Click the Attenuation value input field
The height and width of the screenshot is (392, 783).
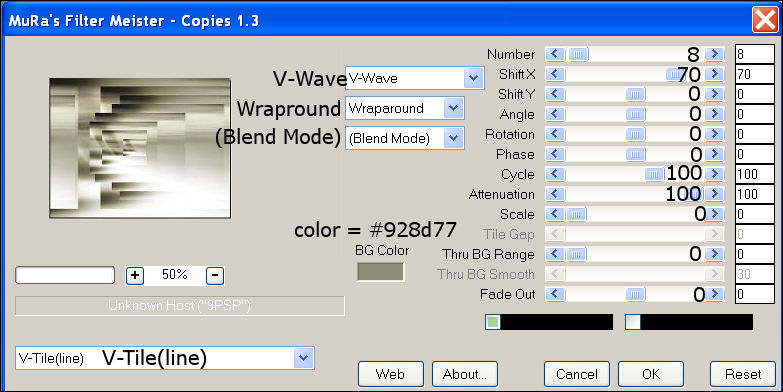point(755,194)
